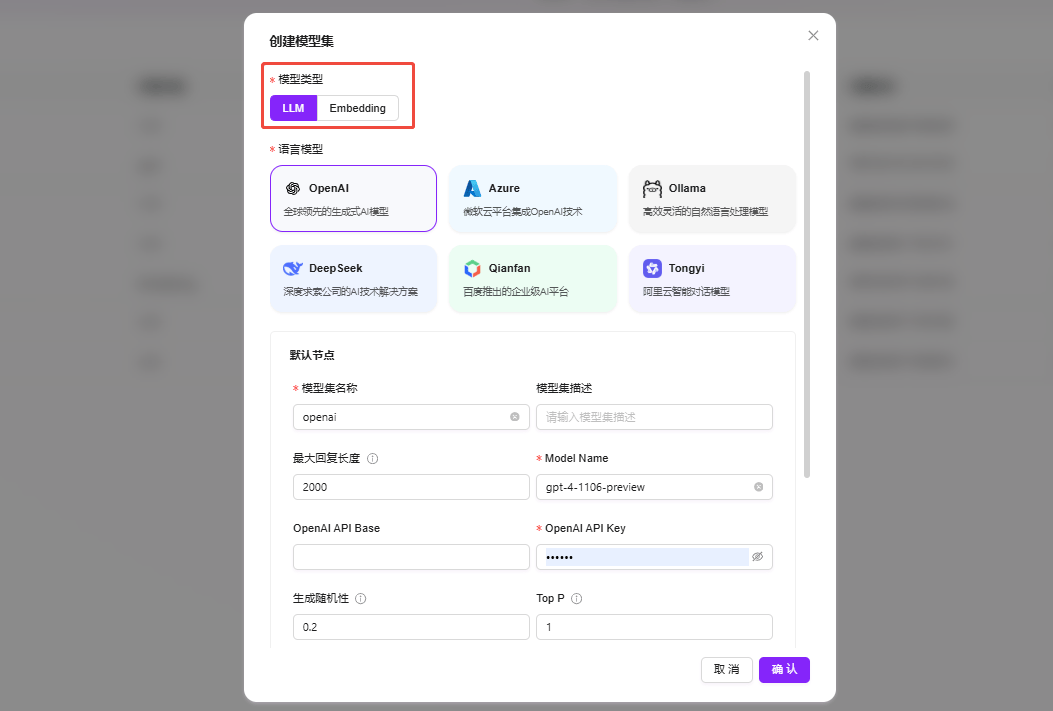Click the 取消 cancel button
1053x711 pixels.
coord(727,669)
